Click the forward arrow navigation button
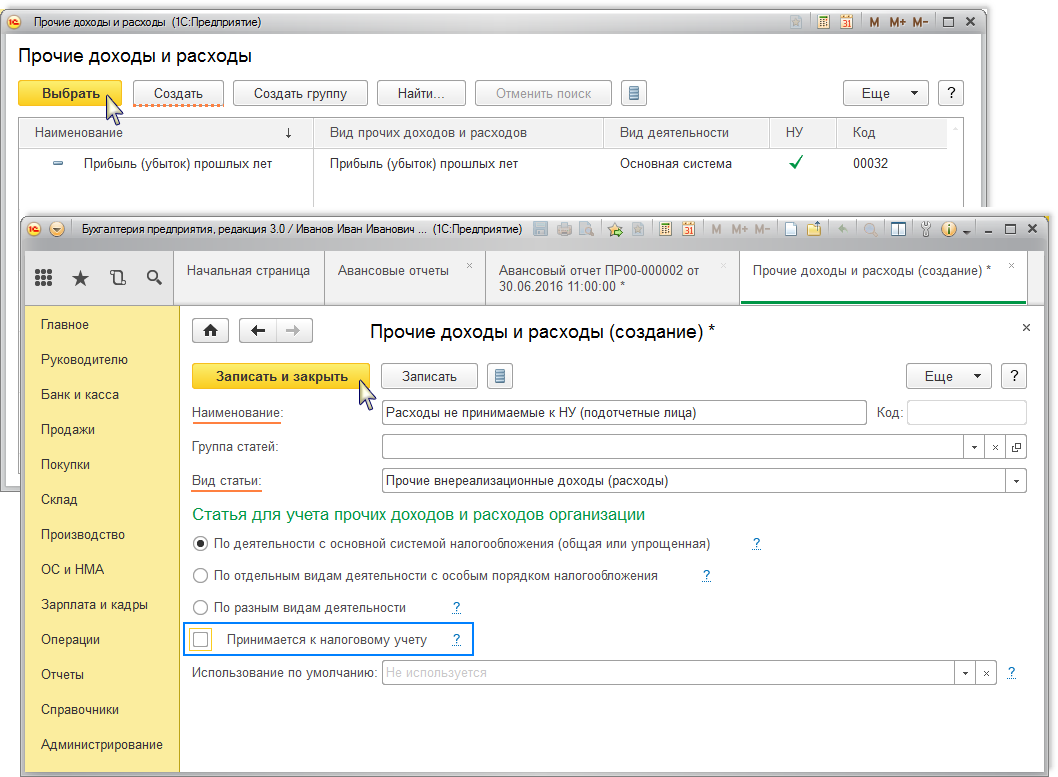The image size is (1058, 777). [294, 330]
